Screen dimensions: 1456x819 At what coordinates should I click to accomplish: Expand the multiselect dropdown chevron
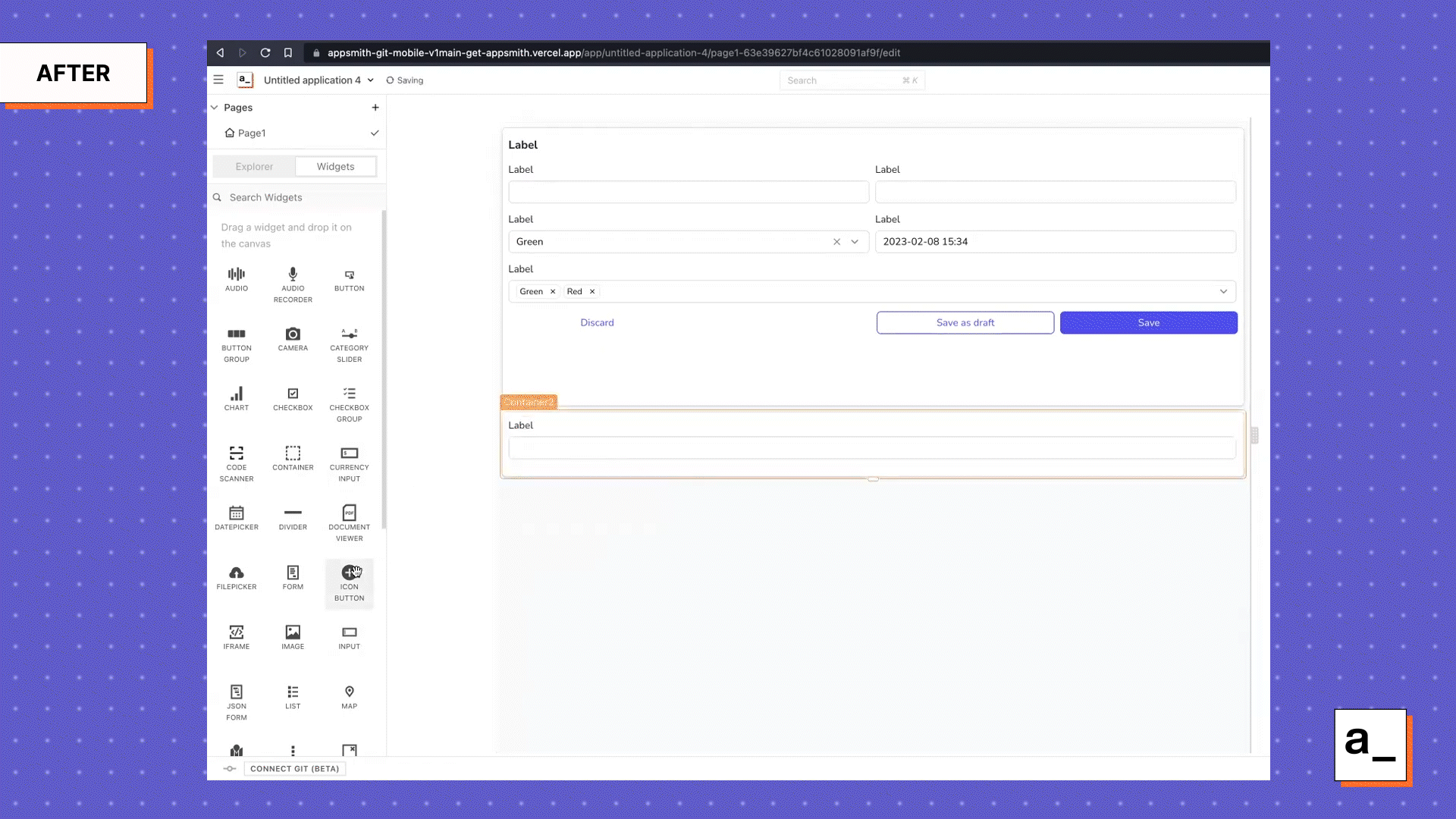(x=1223, y=292)
